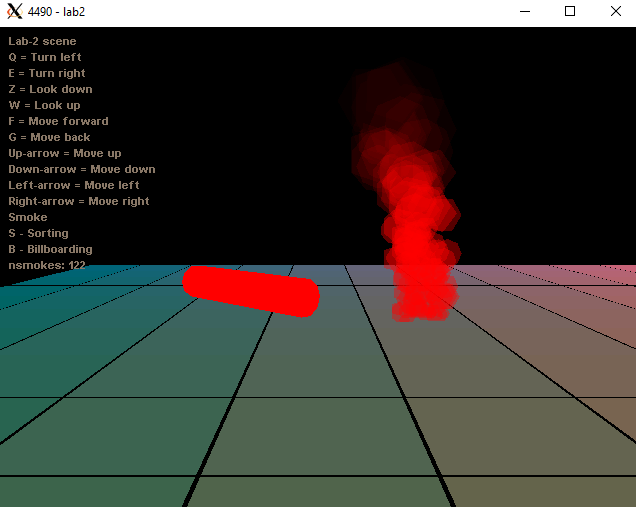Screen dimensions: 636x507
Task: Click the solid red capsule object
Action: pos(251,291)
